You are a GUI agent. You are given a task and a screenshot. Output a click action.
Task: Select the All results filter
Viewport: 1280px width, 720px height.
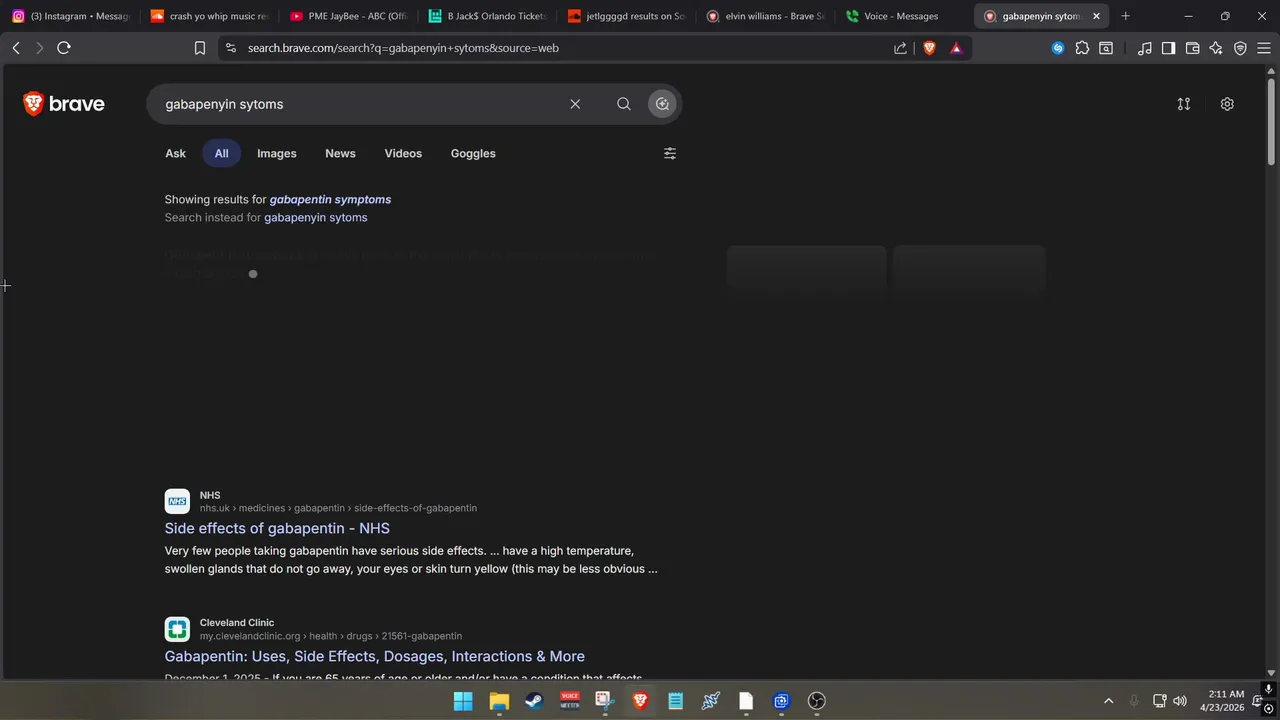click(x=221, y=153)
